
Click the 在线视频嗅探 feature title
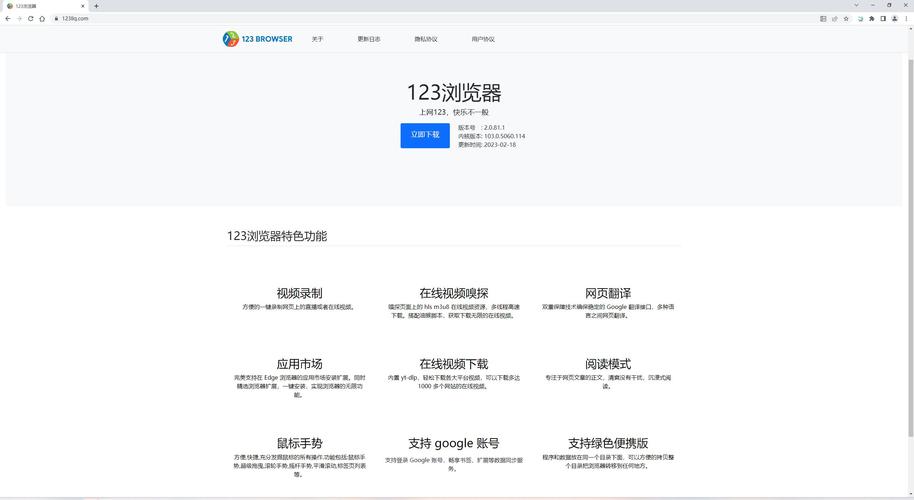[x=454, y=293]
